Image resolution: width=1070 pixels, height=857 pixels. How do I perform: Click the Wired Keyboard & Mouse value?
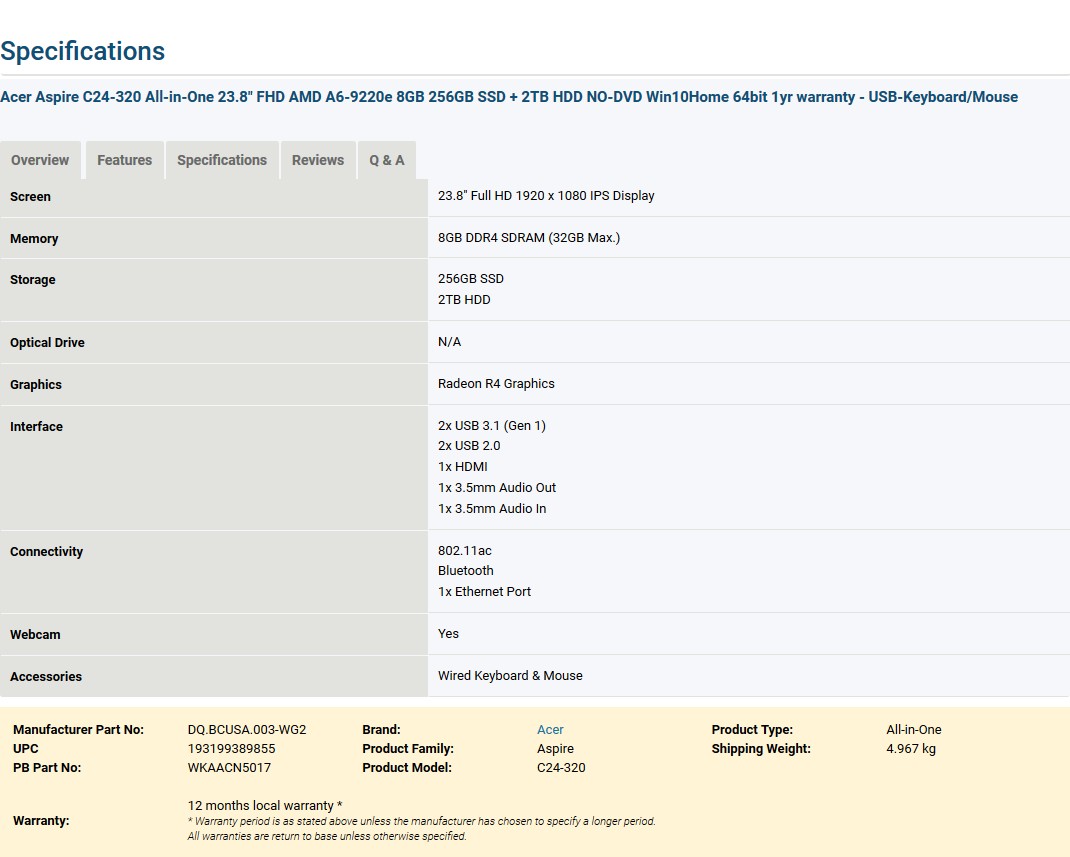(510, 676)
